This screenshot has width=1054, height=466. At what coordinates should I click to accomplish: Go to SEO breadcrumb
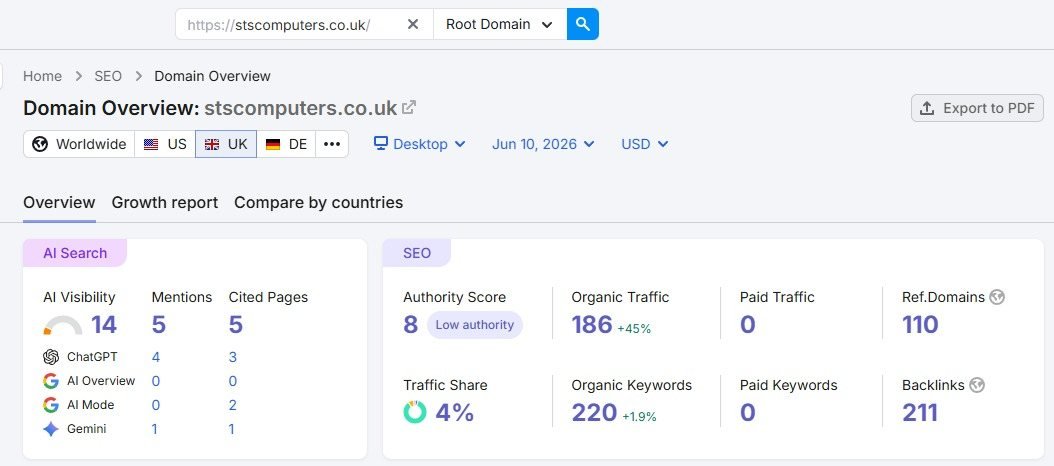108,76
